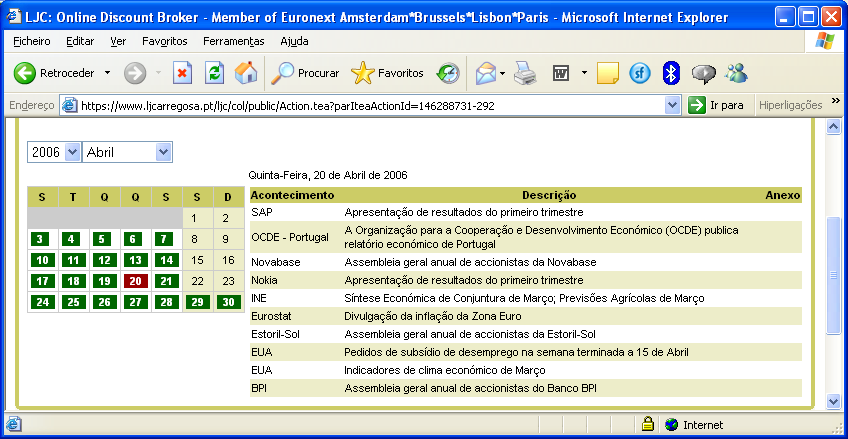Select day 19 in calendar
The image size is (848, 439).
[x=104, y=281]
